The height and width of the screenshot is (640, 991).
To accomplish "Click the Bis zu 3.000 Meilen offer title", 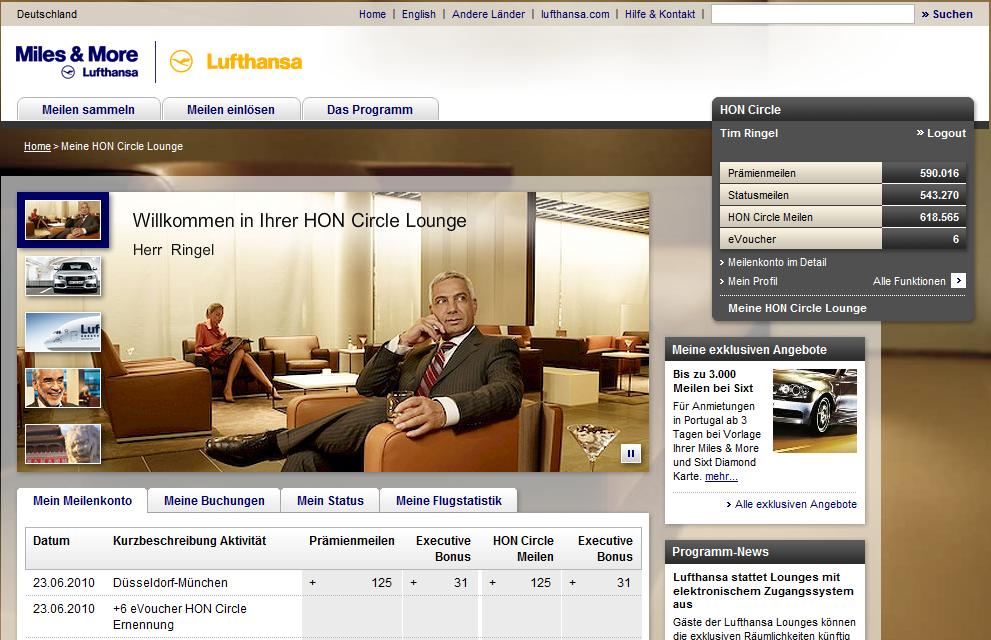I will pyautogui.click(x=713, y=381).
